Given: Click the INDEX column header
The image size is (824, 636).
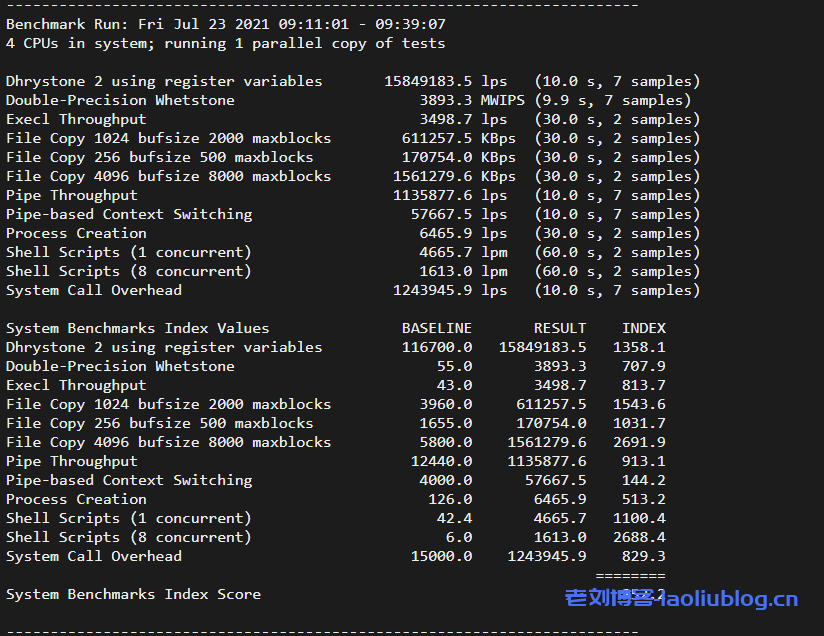Looking at the screenshot, I should [643, 328].
